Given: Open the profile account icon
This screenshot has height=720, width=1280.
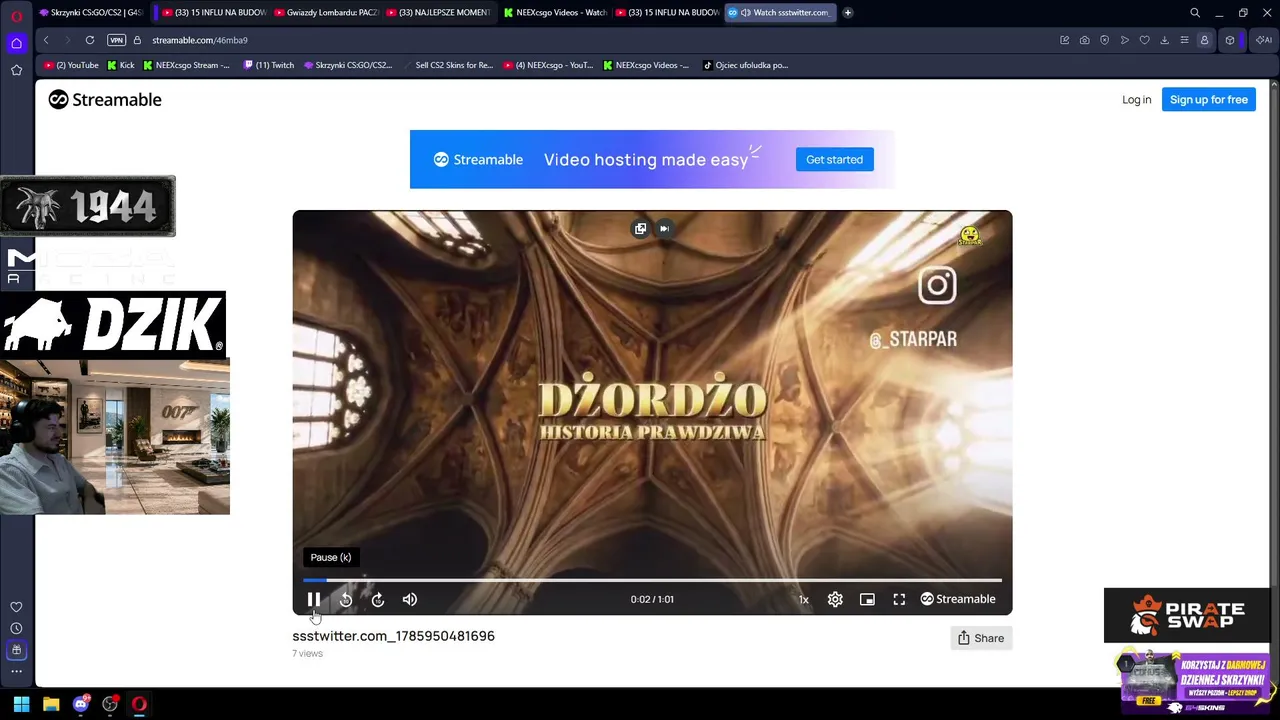Looking at the screenshot, I should click(1204, 40).
